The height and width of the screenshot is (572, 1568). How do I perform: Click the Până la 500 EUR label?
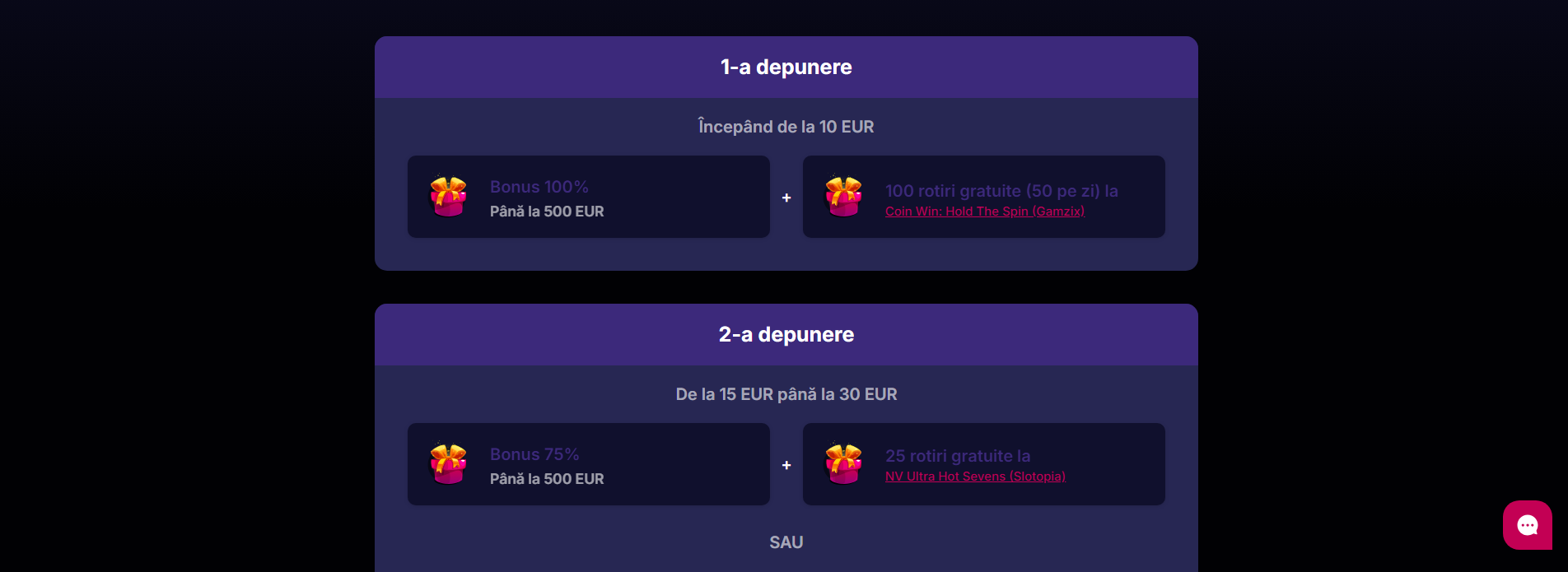[546, 212]
